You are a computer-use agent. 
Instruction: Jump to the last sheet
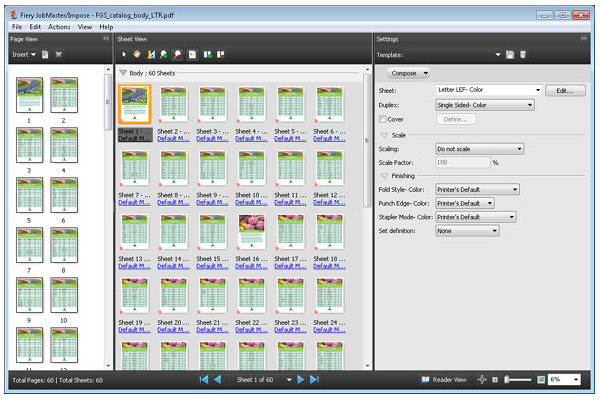(x=314, y=380)
